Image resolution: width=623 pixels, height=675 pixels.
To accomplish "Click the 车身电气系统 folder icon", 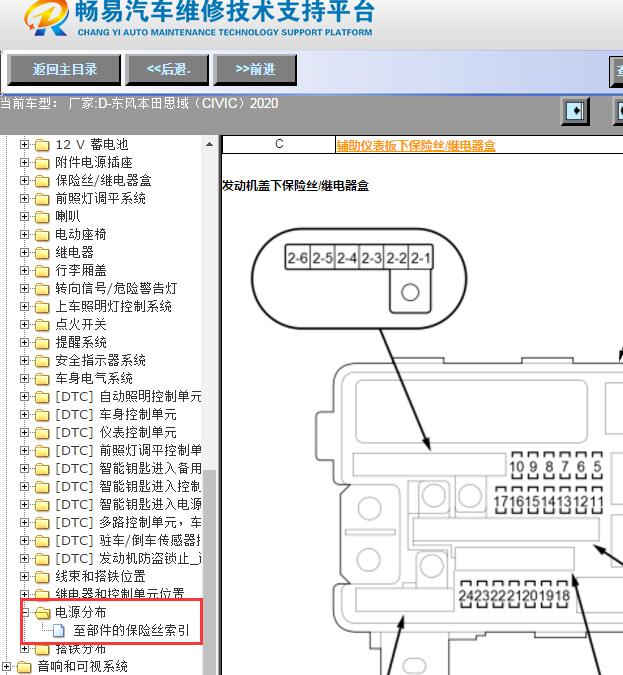I will point(42,379).
